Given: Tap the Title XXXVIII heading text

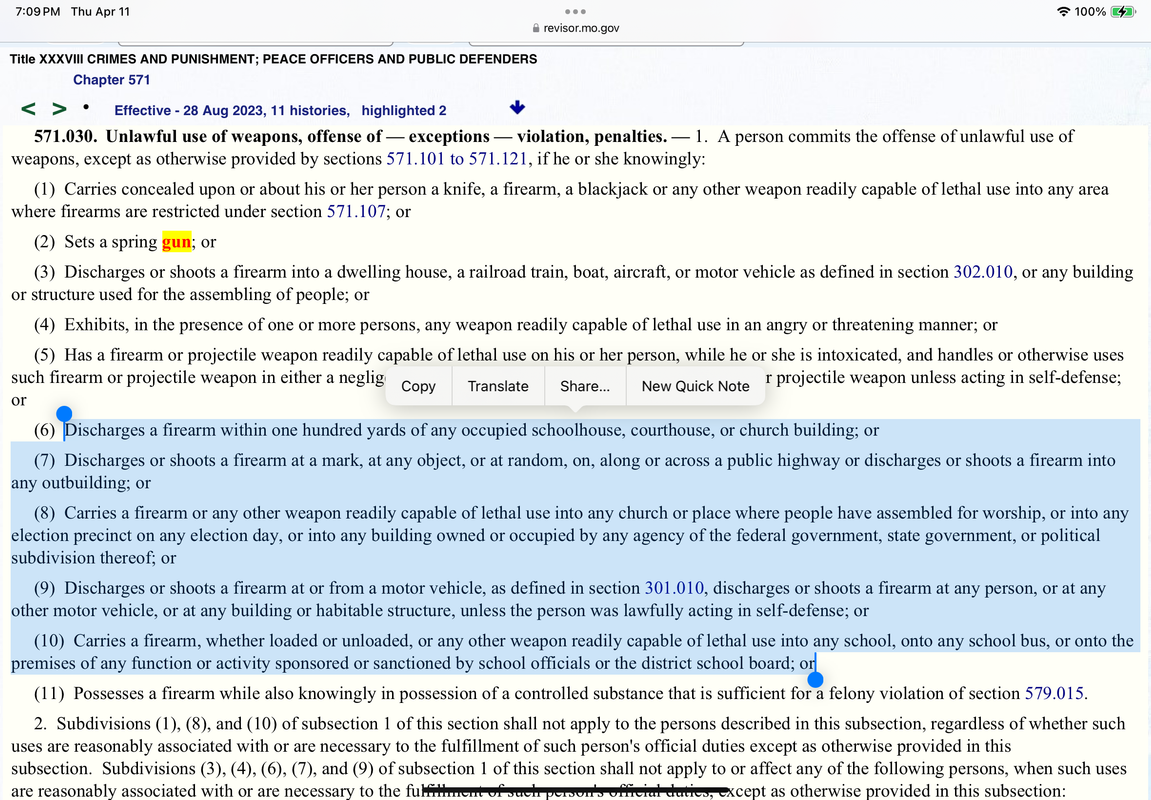Looking at the screenshot, I should click(273, 59).
